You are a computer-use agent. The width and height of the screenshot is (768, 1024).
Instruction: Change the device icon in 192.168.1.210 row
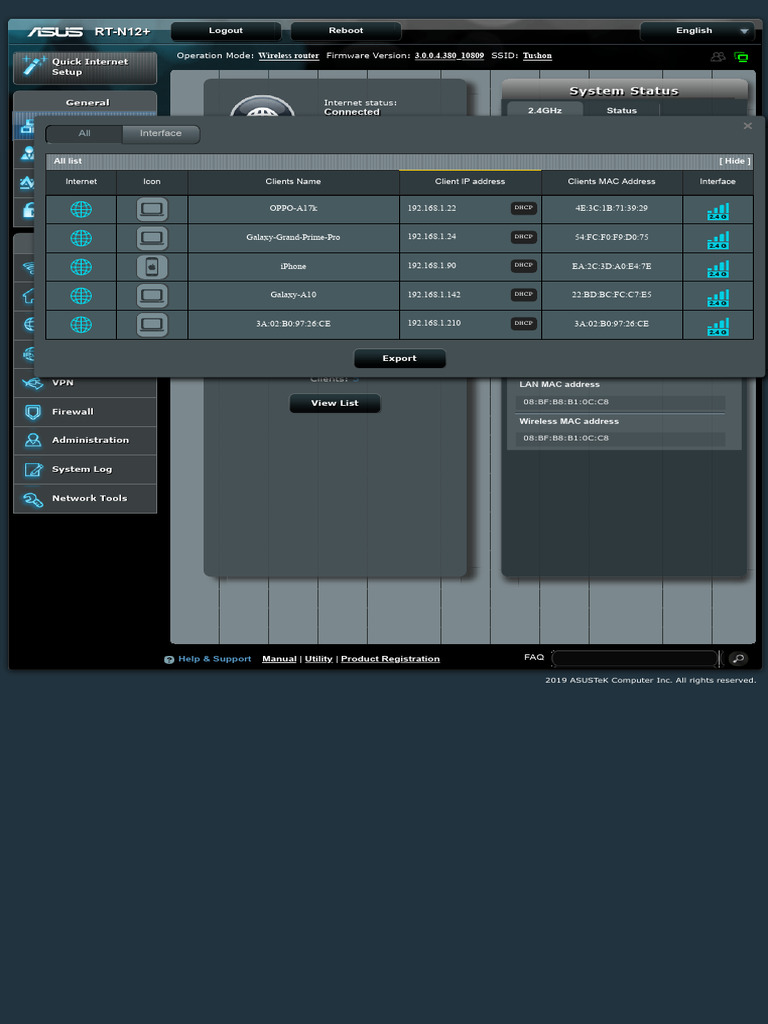point(152,325)
